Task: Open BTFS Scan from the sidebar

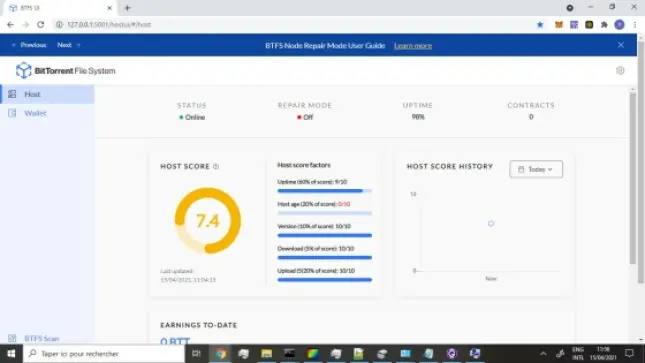Action: click(x=42, y=338)
